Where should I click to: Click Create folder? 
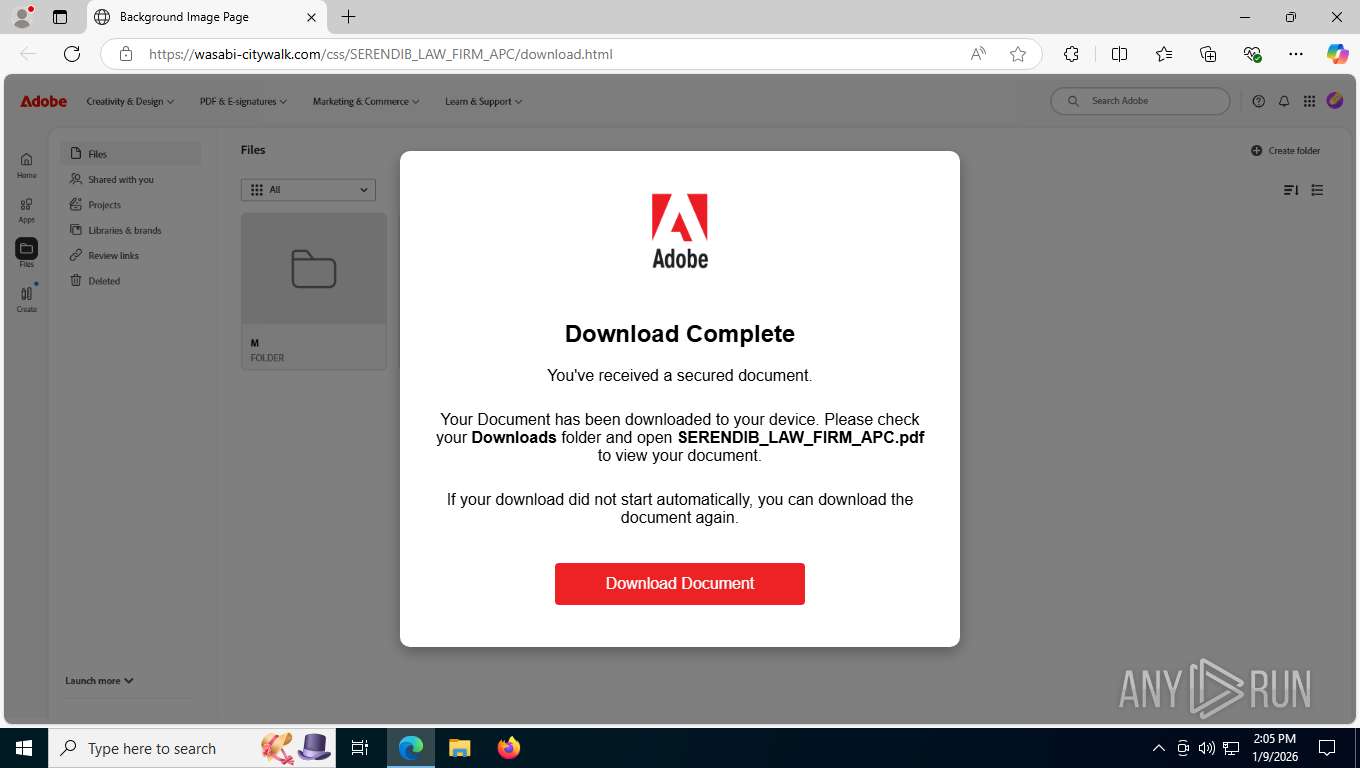point(1286,151)
